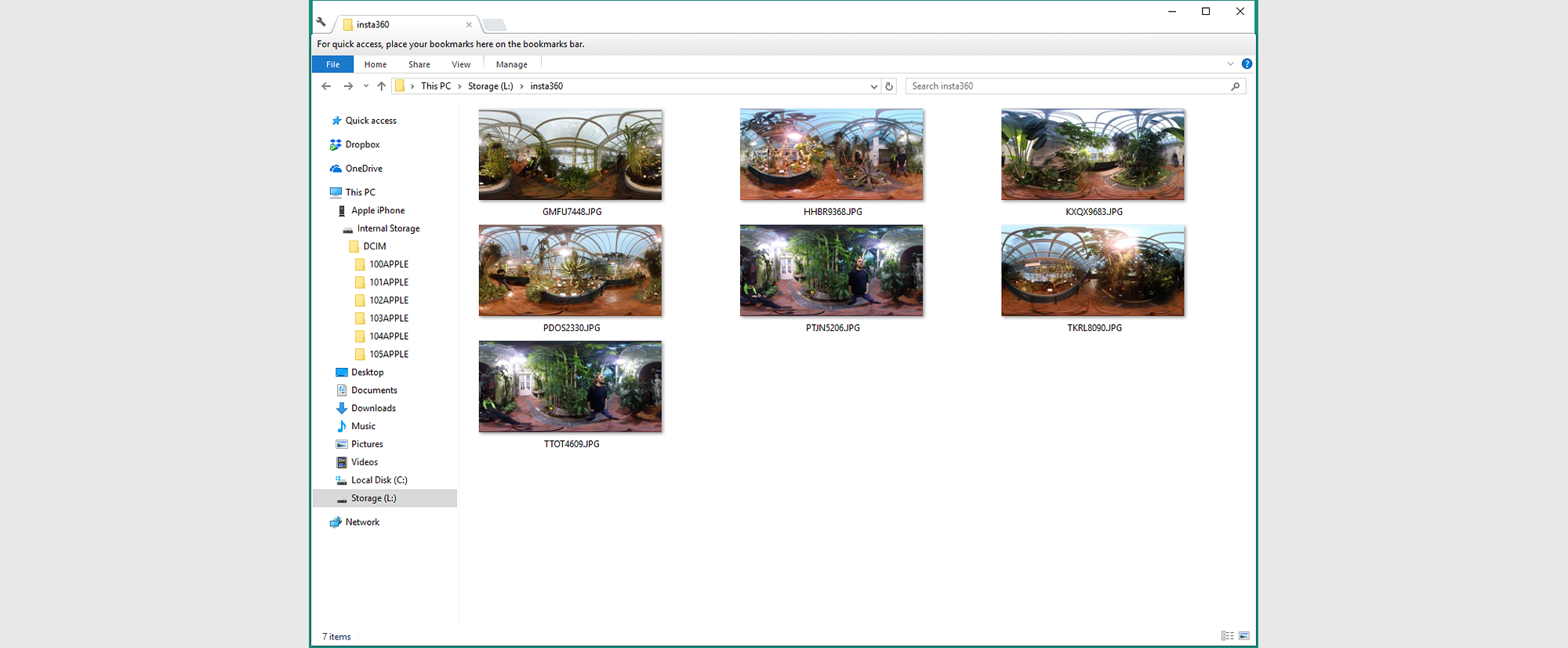Open OneDrive in the navigation pane
1568x648 pixels.
pyautogui.click(x=356, y=169)
